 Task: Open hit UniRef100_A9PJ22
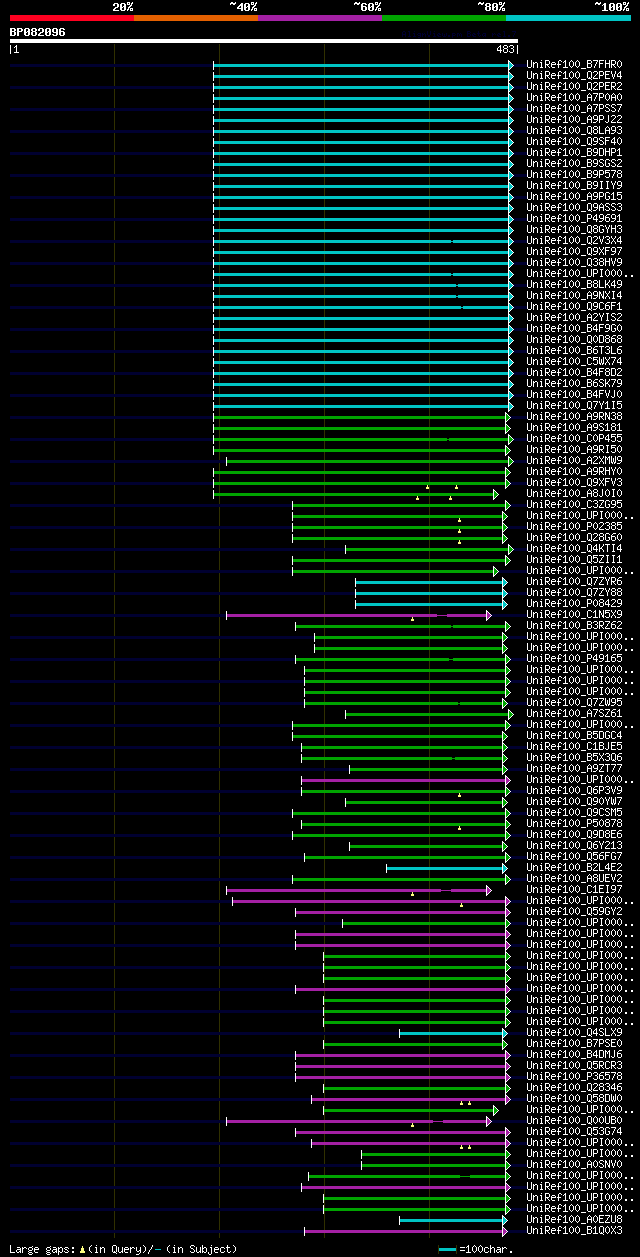pos(574,119)
